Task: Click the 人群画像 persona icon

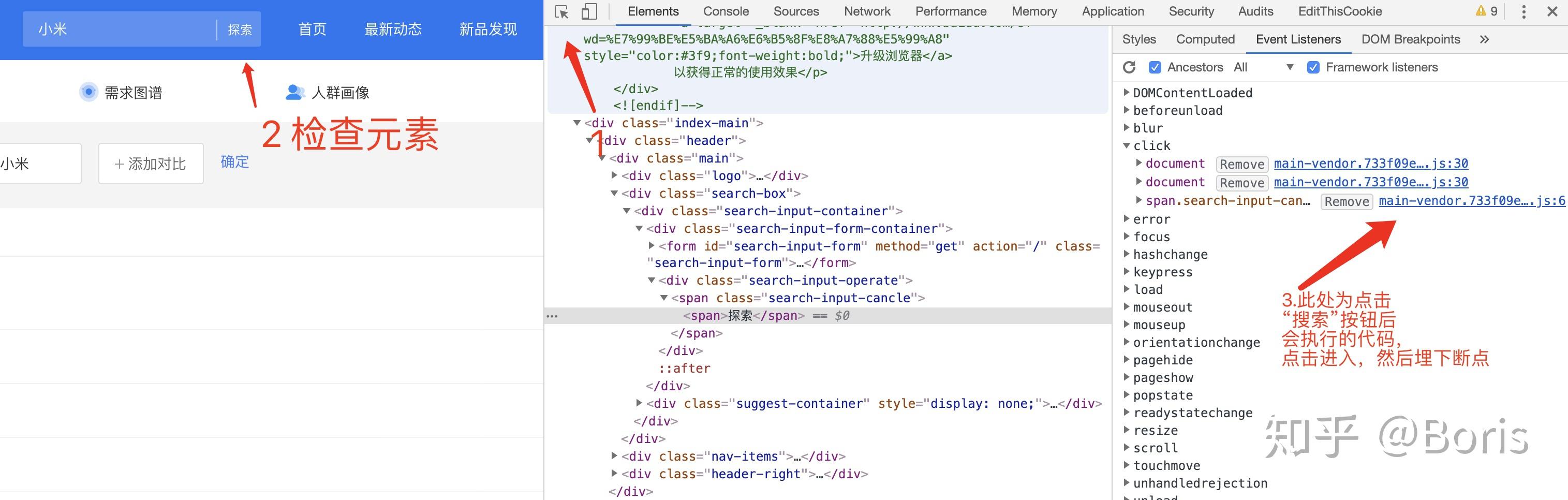Action: pos(294,92)
